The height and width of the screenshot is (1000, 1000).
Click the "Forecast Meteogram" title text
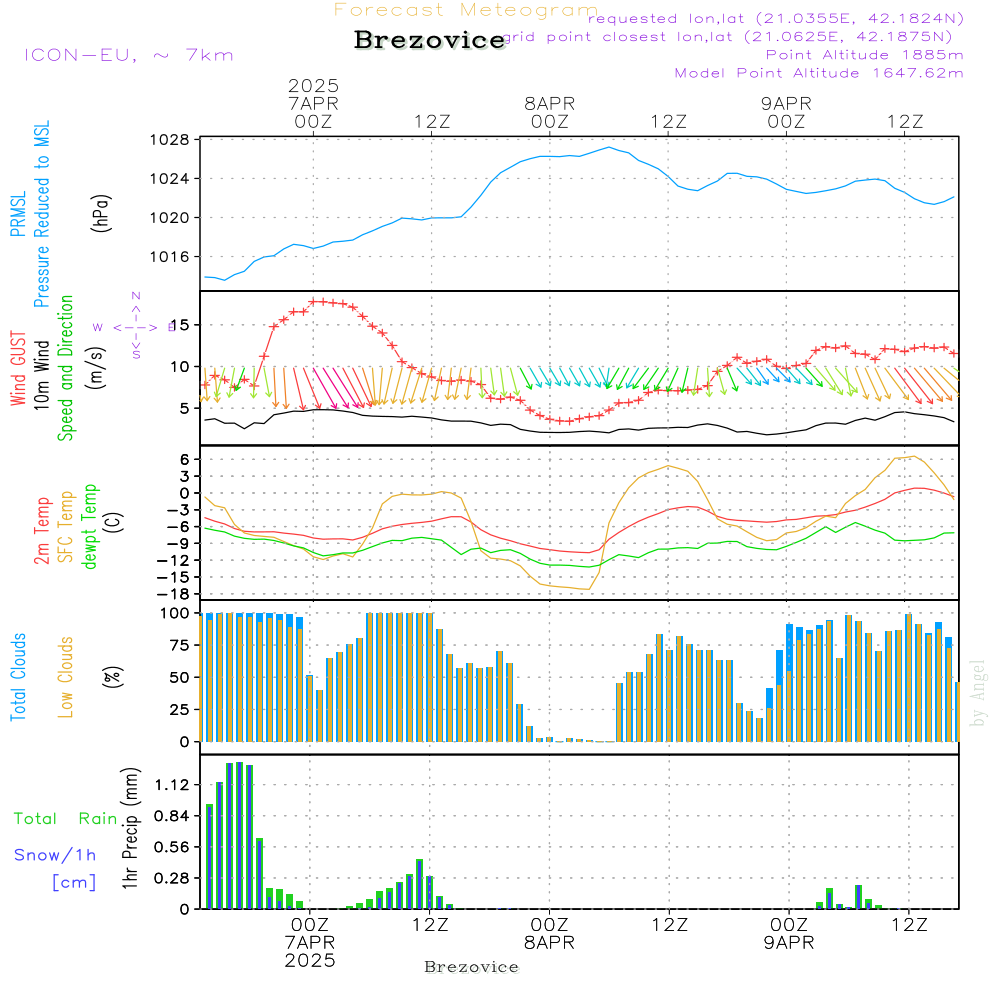point(466,10)
